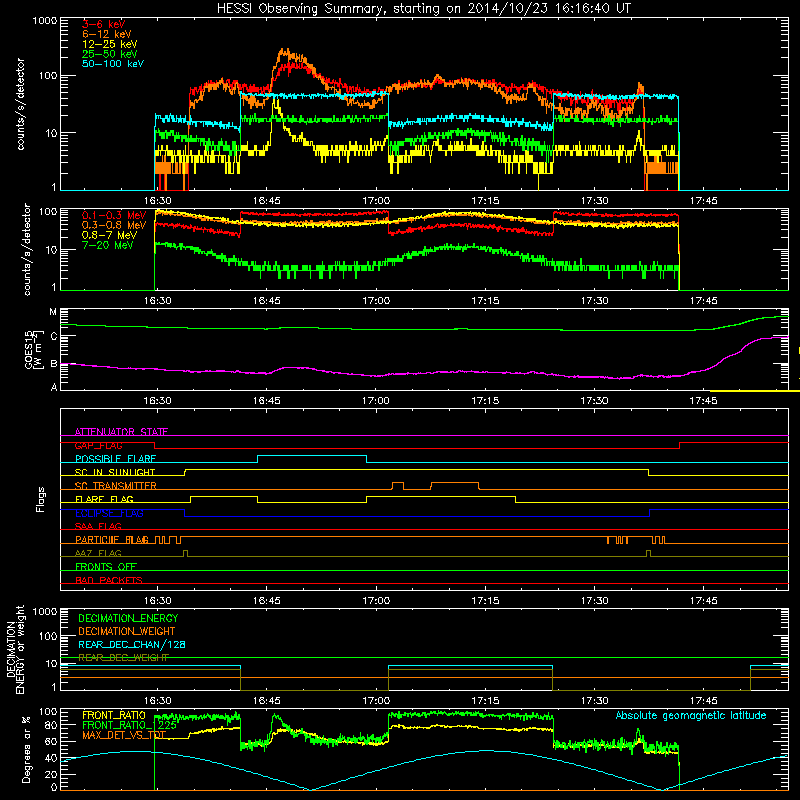Click the HESSI Observing Summary title text

pyautogui.click(x=423, y=9)
